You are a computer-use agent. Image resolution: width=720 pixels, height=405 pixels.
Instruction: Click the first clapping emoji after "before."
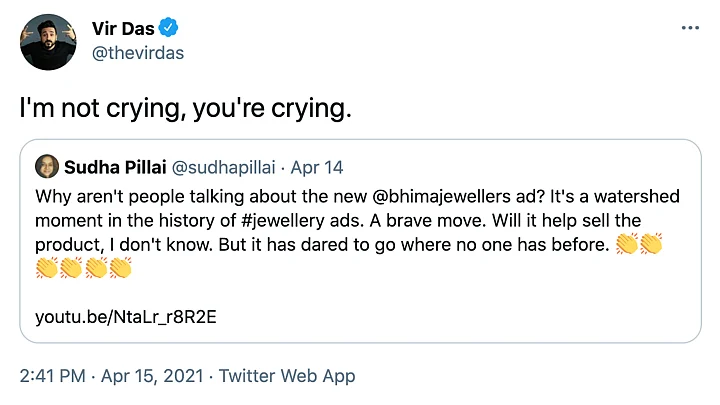[x=627, y=242]
